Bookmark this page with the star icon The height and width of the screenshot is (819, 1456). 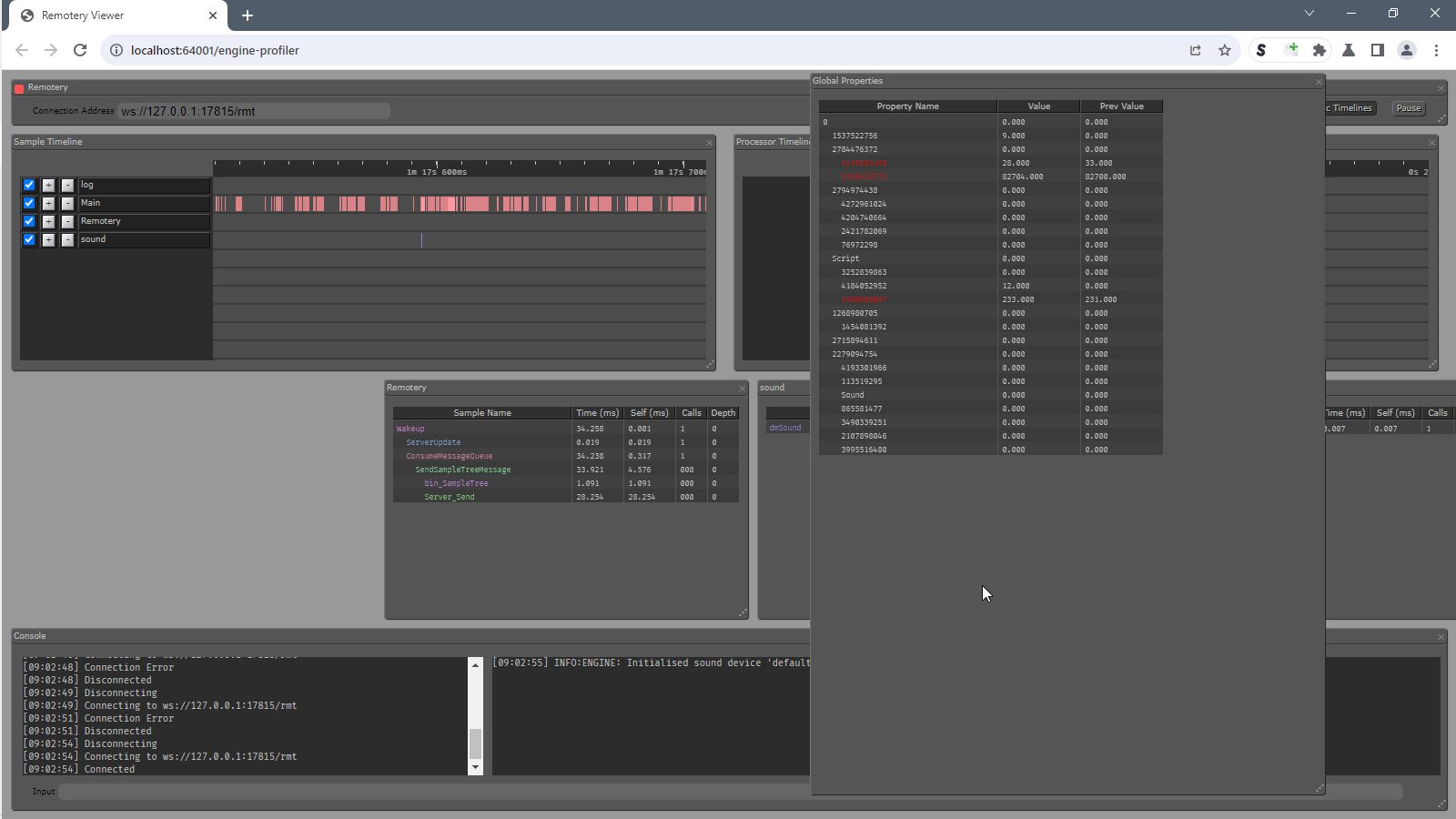(1225, 50)
